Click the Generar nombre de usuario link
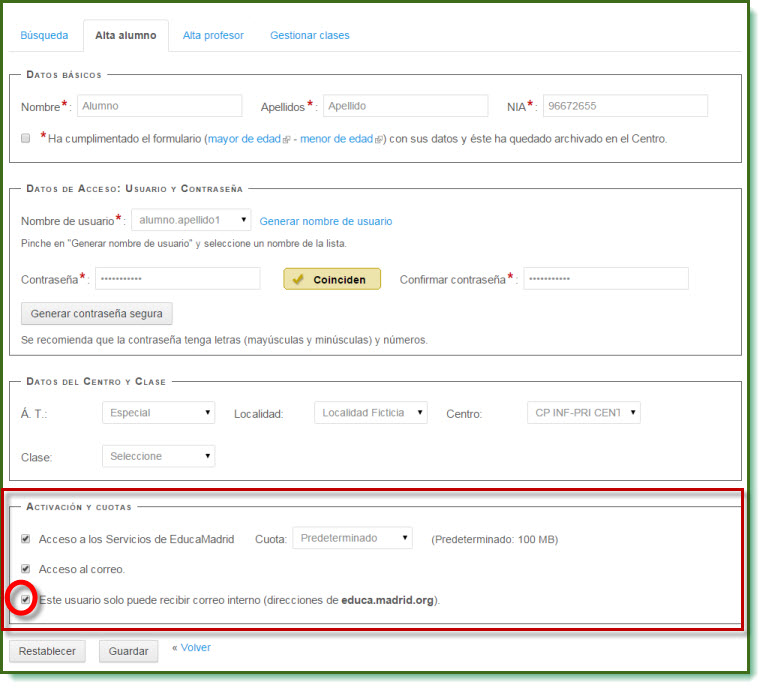 click(326, 221)
